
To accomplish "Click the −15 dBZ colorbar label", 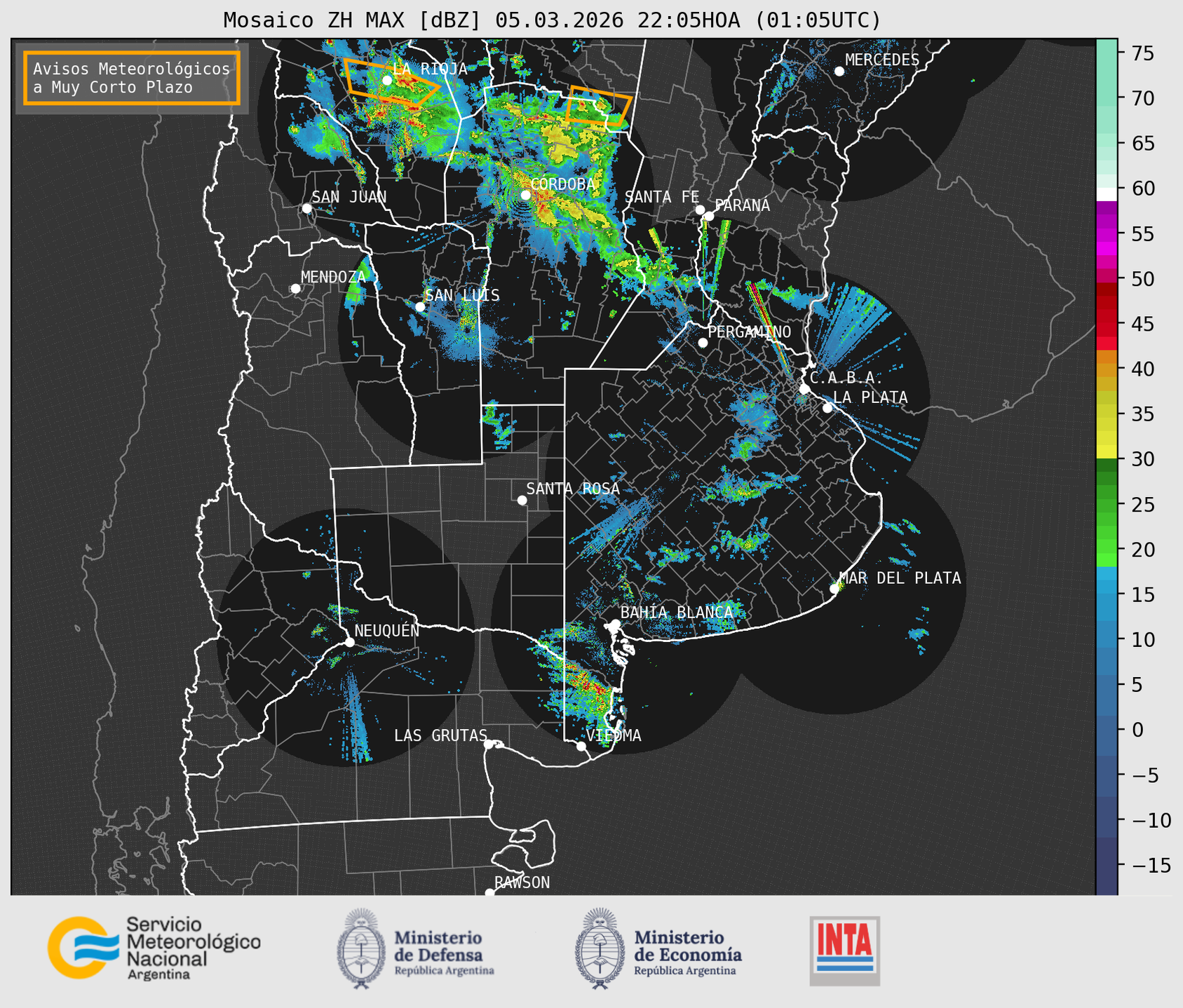I will point(1152,865).
